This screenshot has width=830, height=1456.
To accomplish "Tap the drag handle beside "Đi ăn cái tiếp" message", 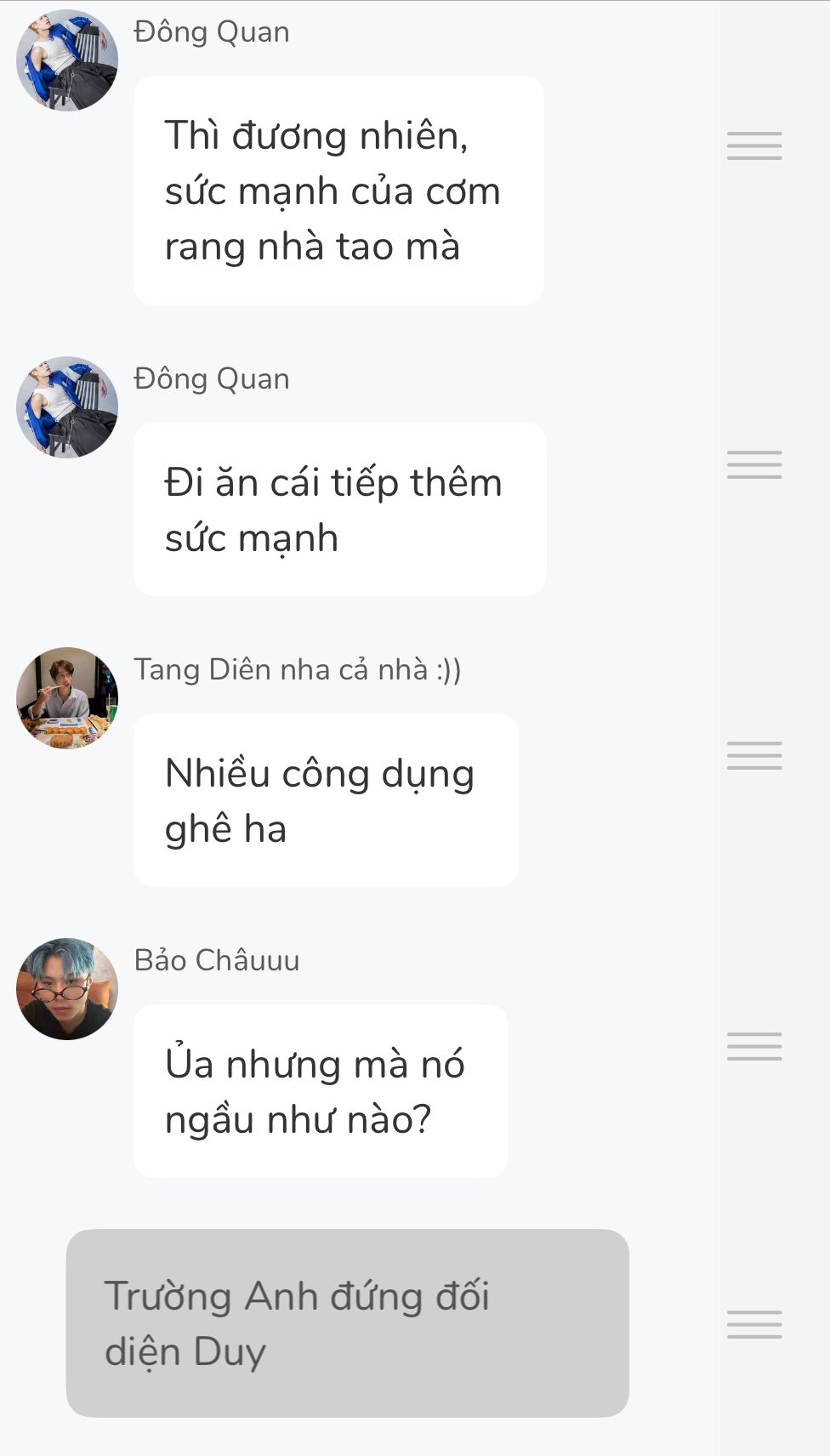I will pos(754,464).
